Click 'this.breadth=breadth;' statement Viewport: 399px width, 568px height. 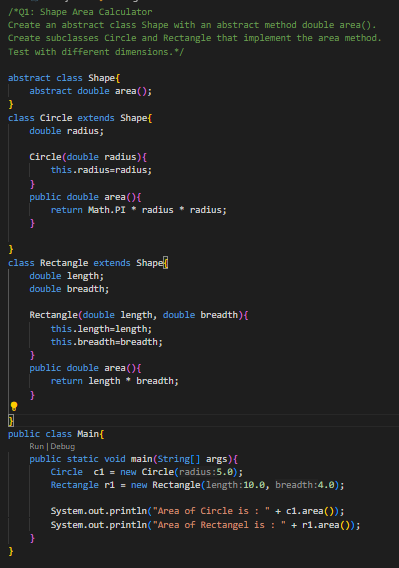(x=107, y=342)
